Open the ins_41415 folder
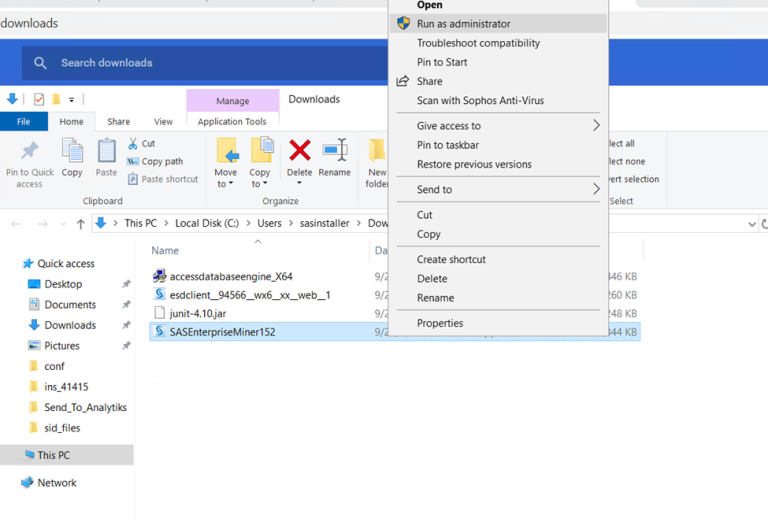The height and width of the screenshot is (522, 768). 66,387
